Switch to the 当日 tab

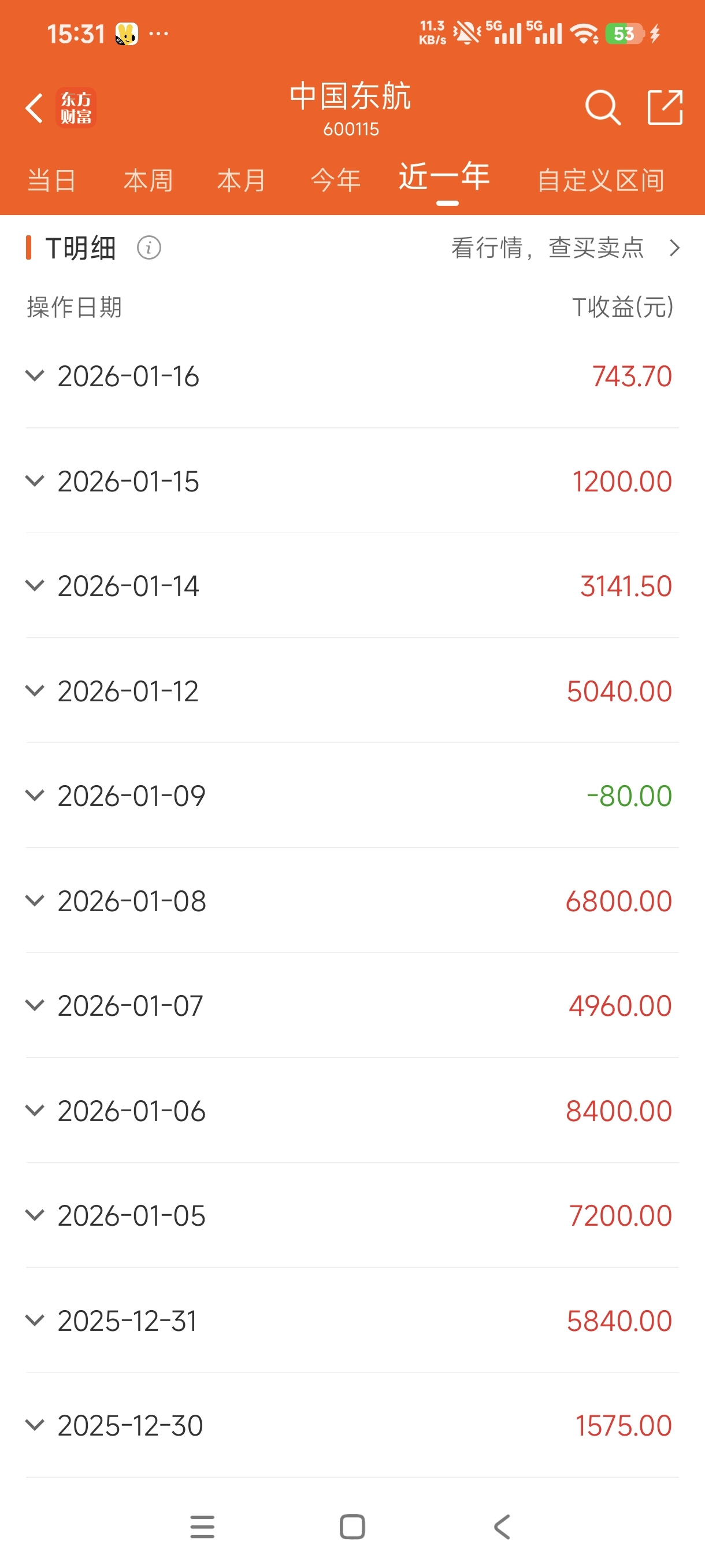click(x=51, y=181)
